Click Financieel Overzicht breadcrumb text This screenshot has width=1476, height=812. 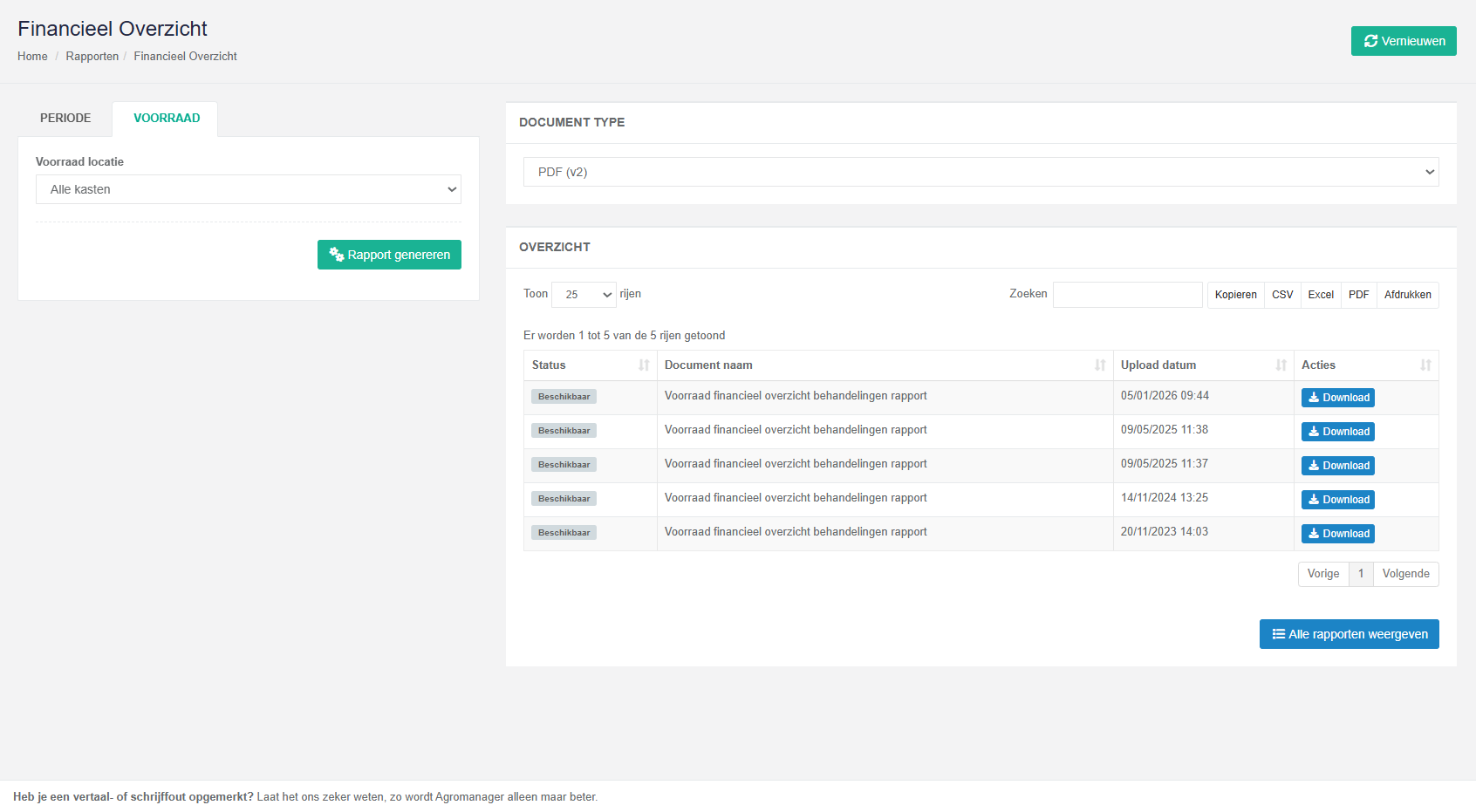click(x=186, y=57)
